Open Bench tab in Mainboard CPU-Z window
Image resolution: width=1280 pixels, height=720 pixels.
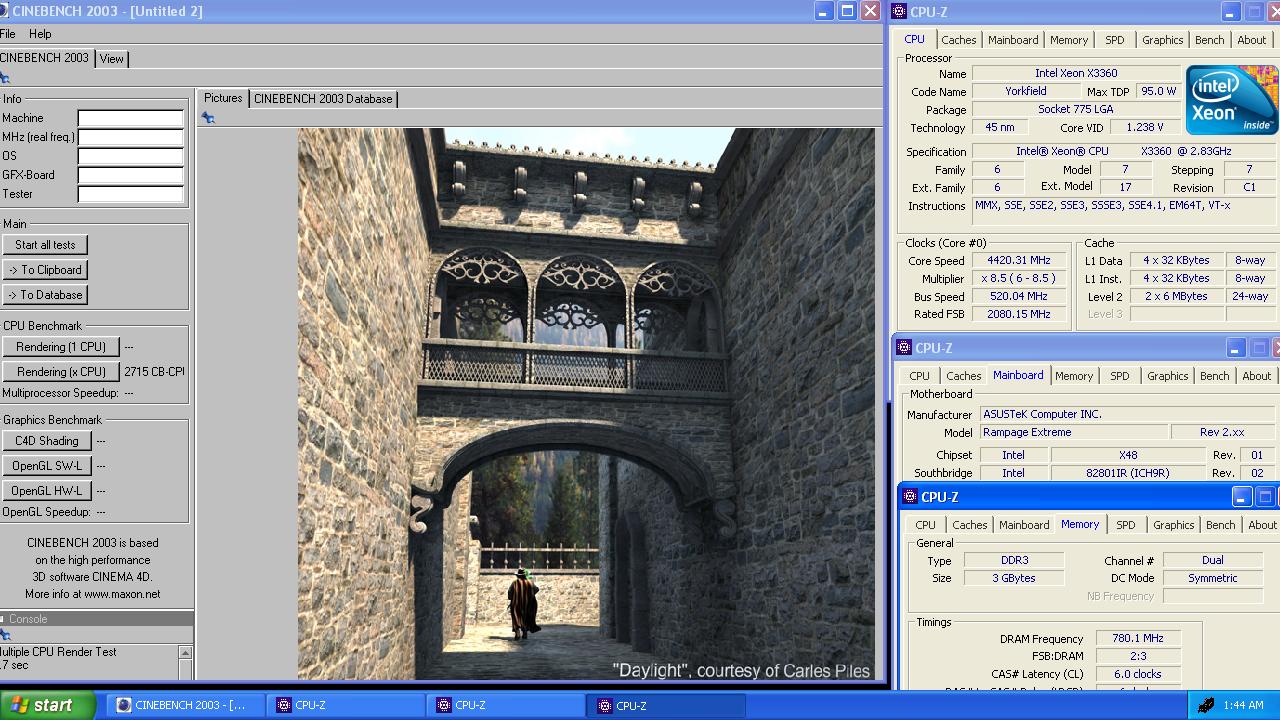tap(1214, 376)
